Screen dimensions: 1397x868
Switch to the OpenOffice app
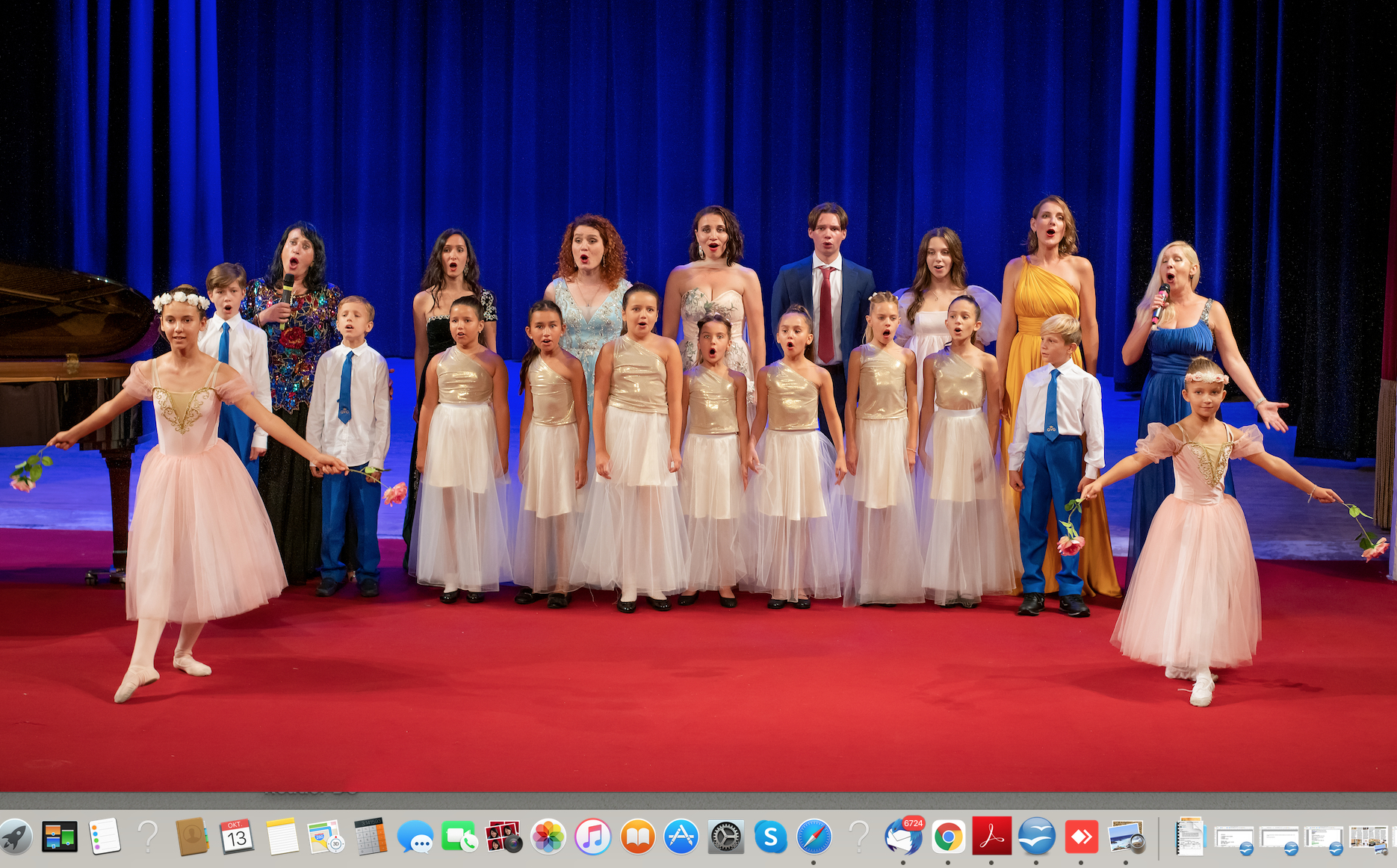(1036, 837)
